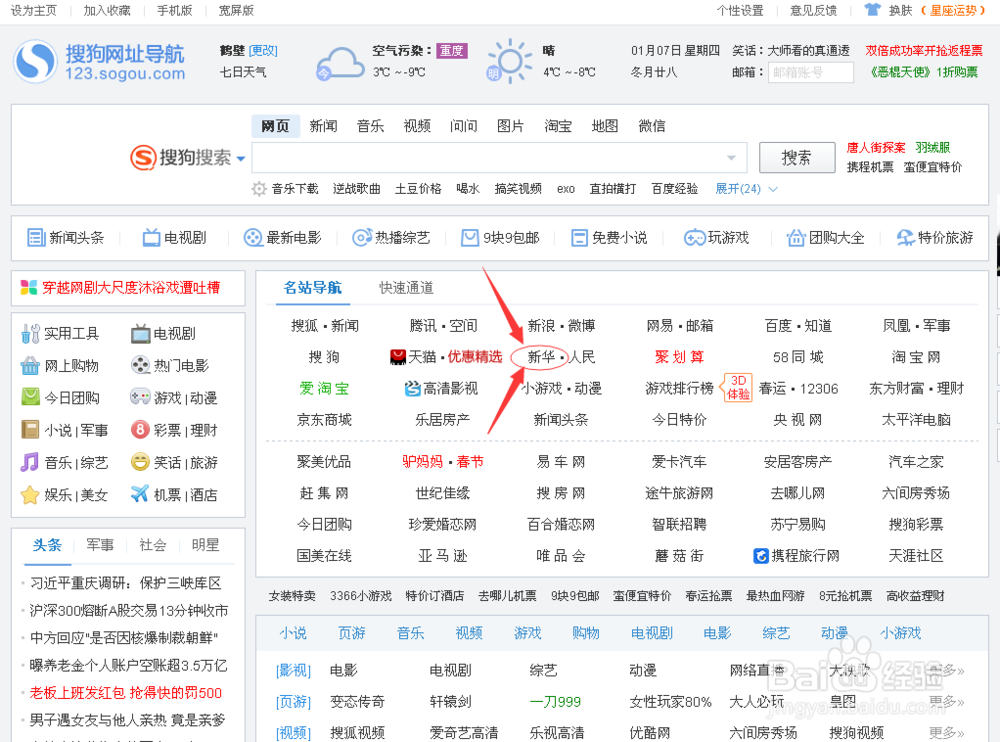Screen dimensions: 1000x742
Task: Click the 网上购物 basket icon
Action: tap(30, 366)
